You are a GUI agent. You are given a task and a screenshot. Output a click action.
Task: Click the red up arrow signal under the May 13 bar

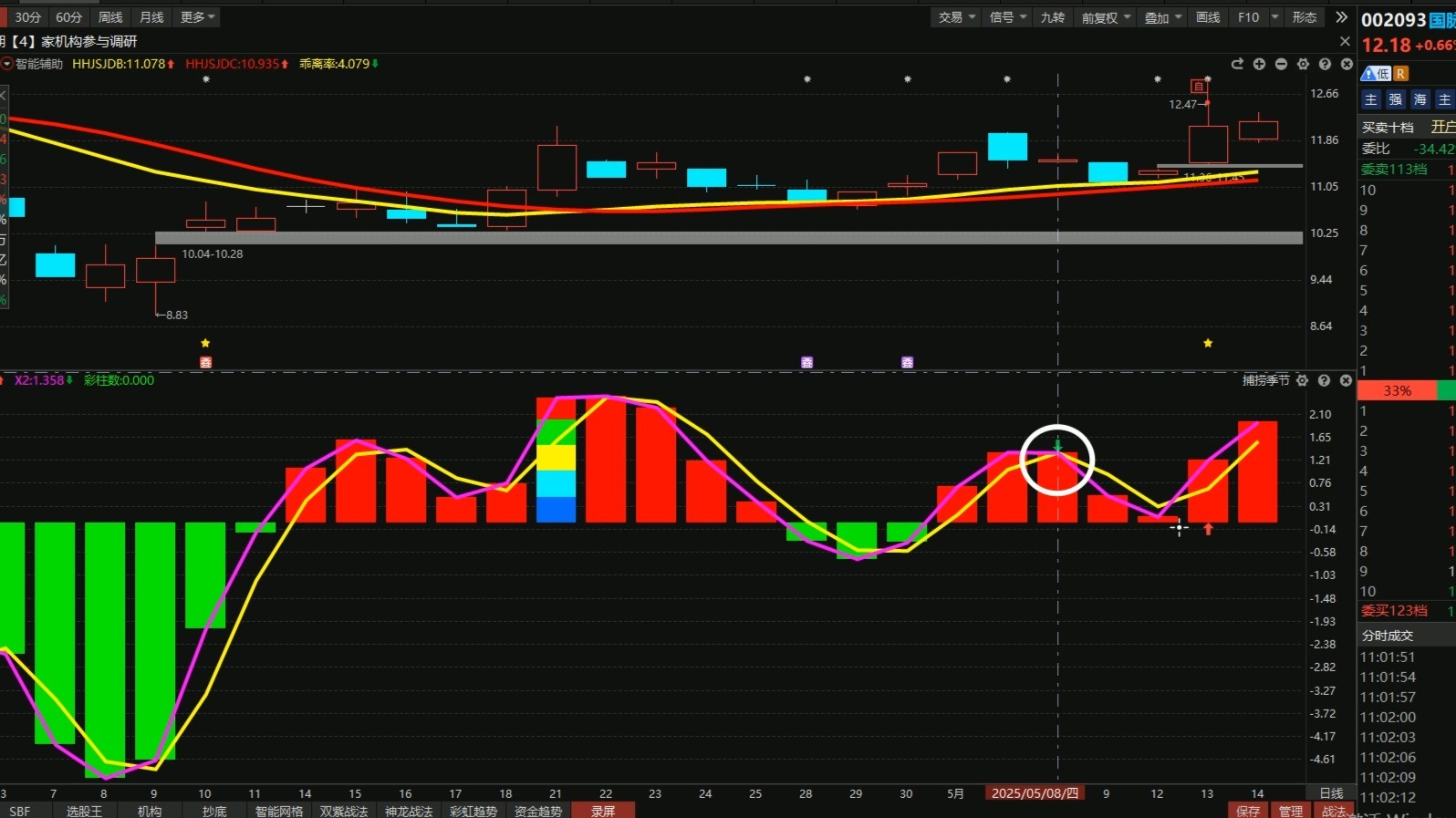pos(1208,529)
